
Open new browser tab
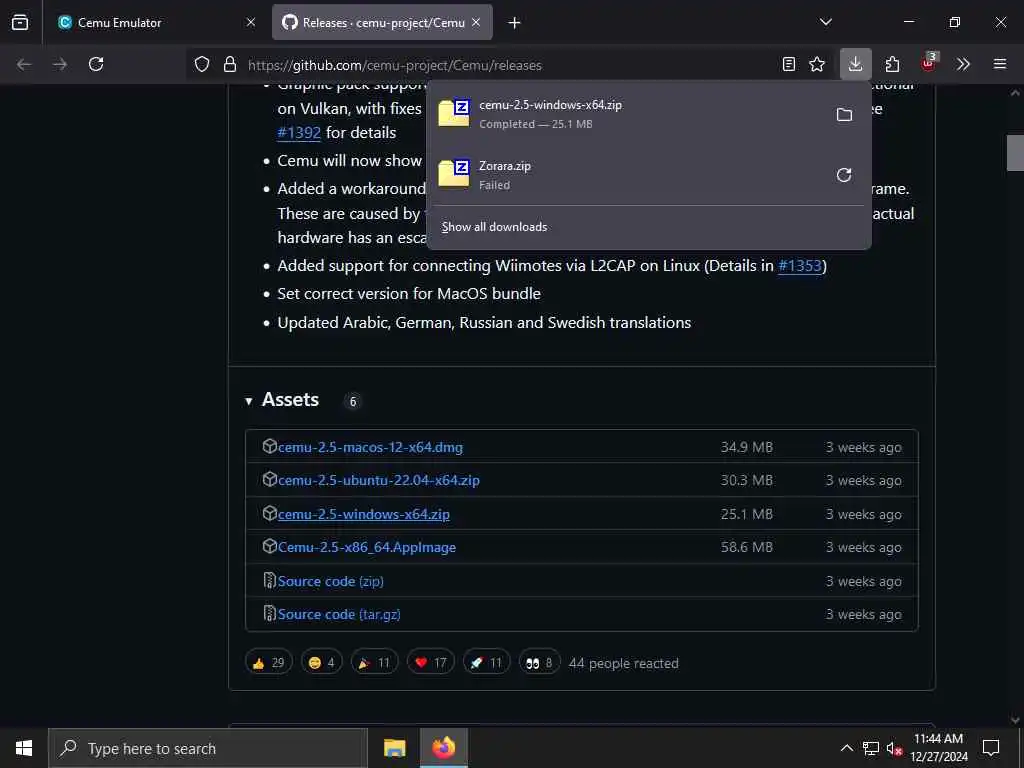515,23
